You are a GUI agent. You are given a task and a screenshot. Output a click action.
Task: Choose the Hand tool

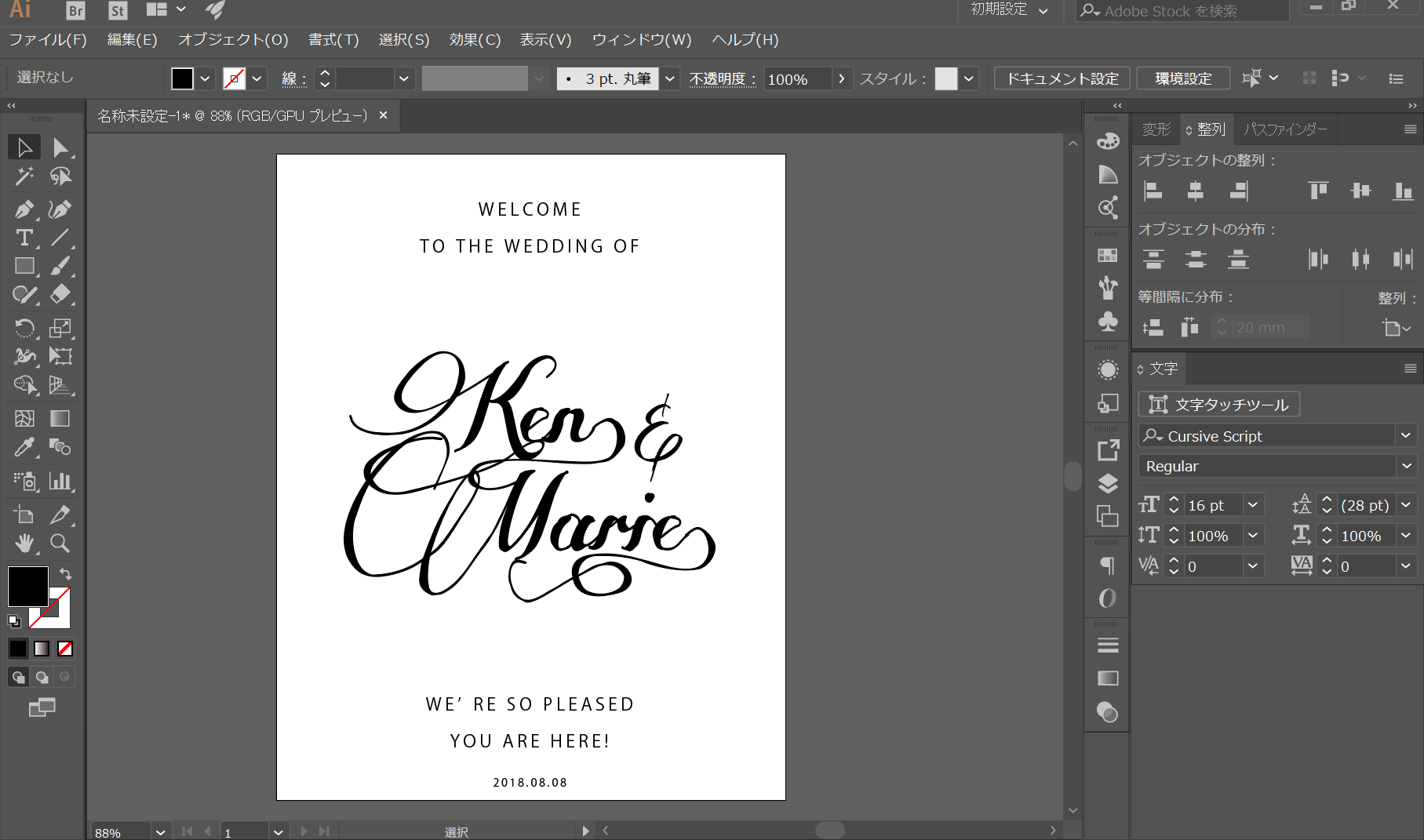pos(24,543)
